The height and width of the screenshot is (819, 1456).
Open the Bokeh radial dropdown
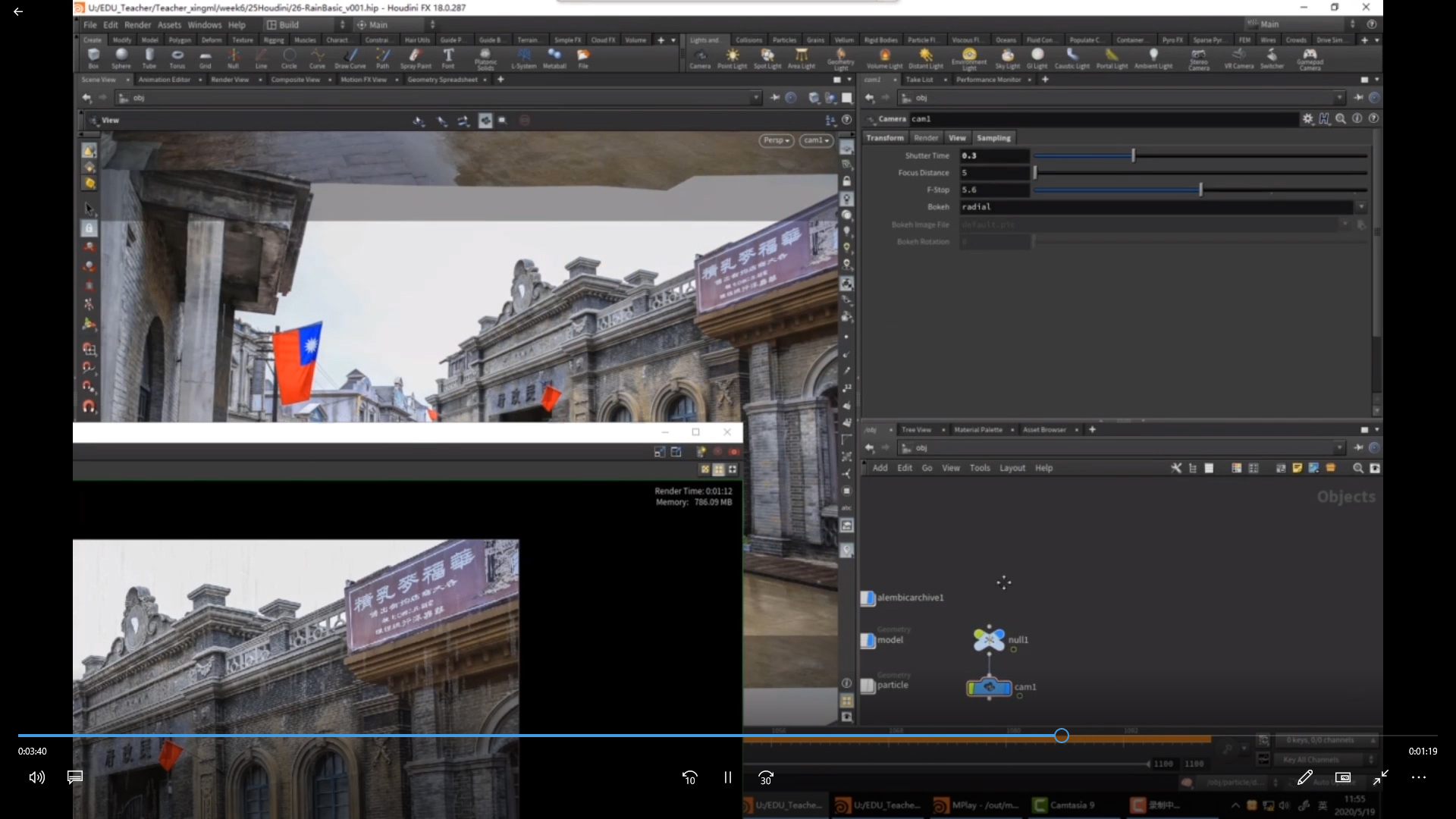(x=1361, y=207)
